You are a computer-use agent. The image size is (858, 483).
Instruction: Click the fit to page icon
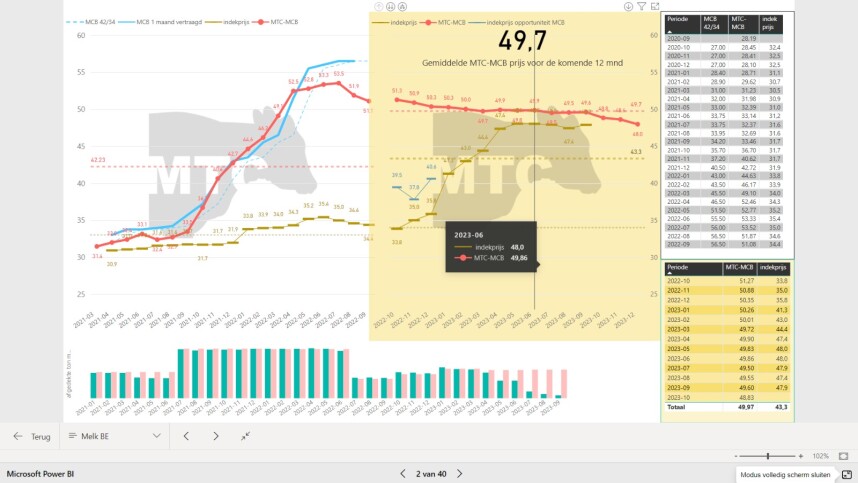point(843,456)
